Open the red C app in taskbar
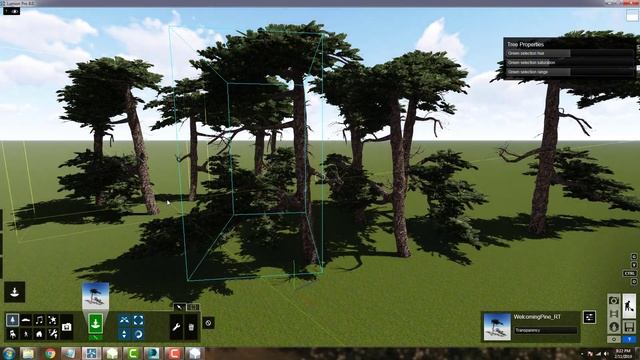This screenshot has height=360, width=640. [174, 353]
